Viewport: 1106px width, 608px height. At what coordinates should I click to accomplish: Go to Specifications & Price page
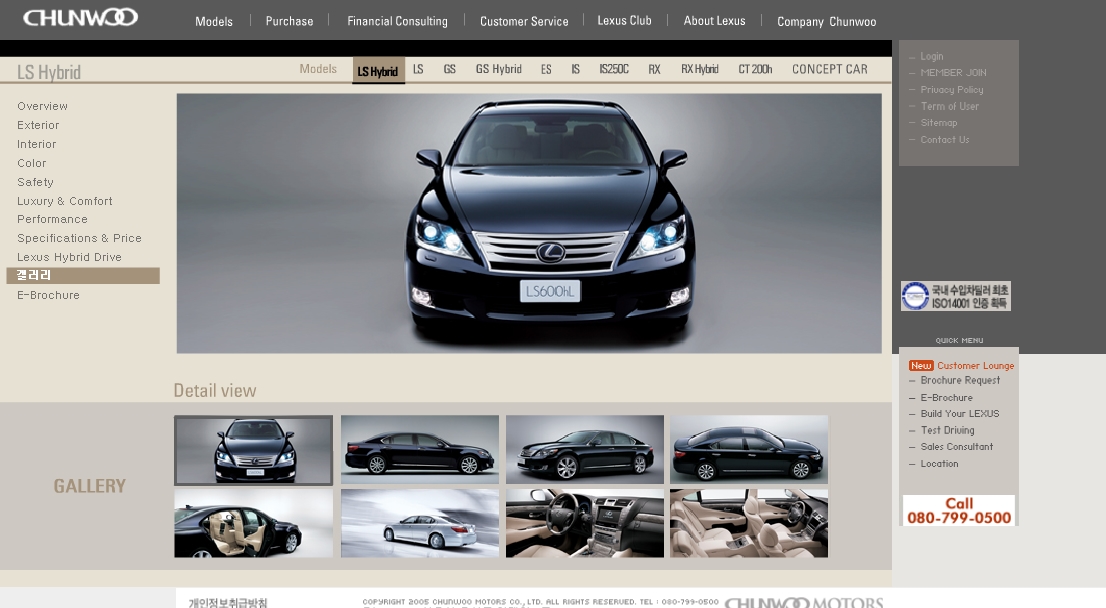coord(79,238)
